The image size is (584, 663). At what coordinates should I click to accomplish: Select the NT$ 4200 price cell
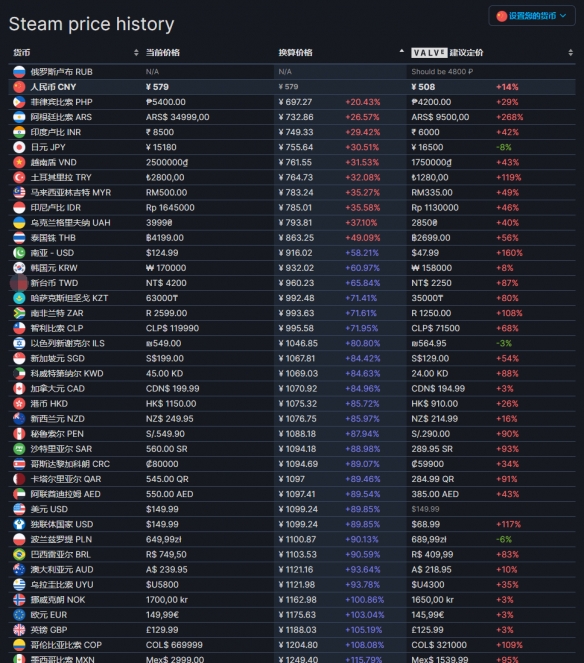tap(166, 283)
